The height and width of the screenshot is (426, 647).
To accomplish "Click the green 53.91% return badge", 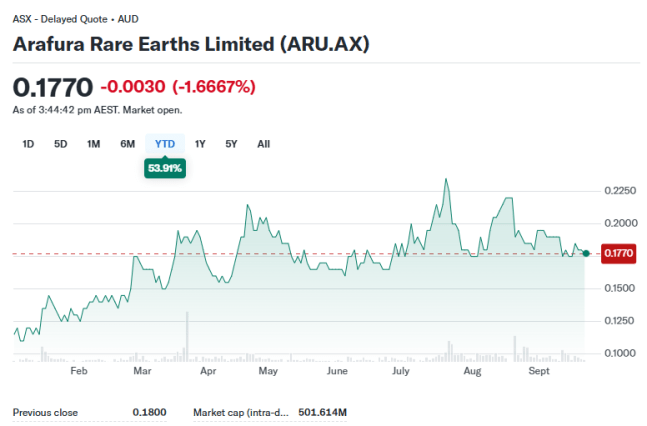I will [165, 169].
